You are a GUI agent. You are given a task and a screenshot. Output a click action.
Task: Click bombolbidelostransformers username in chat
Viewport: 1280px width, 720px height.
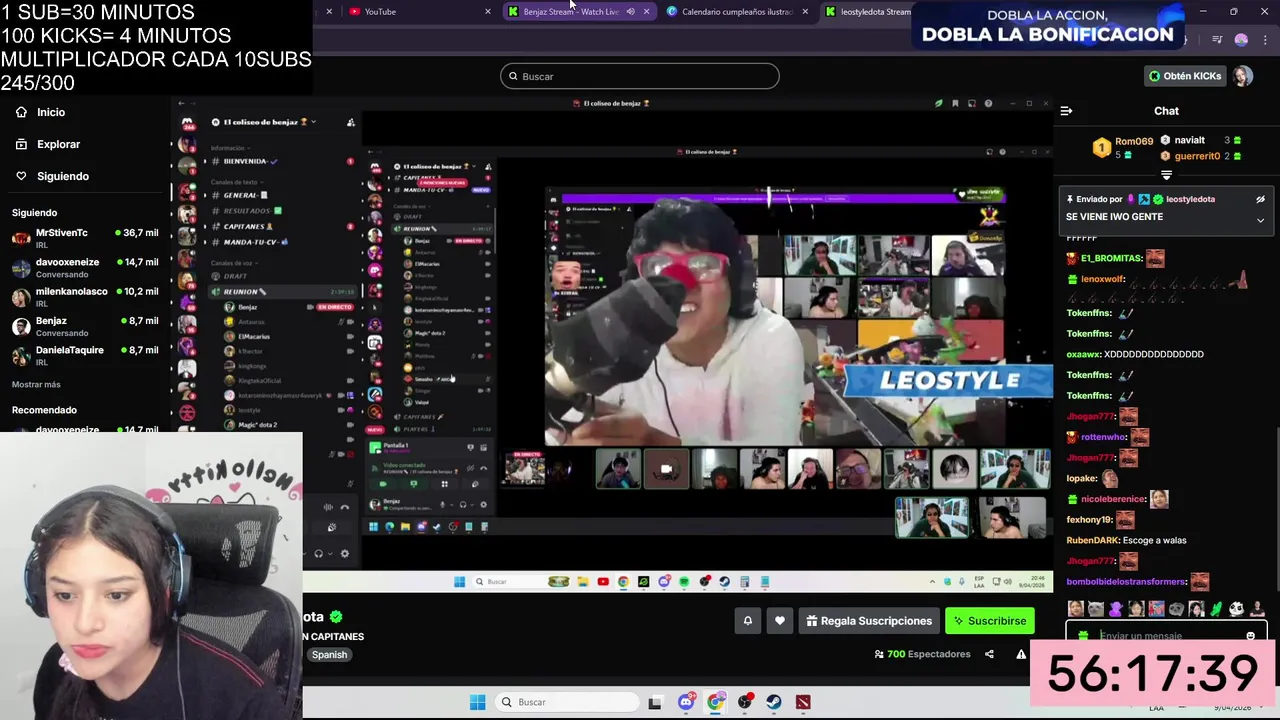pos(1126,582)
